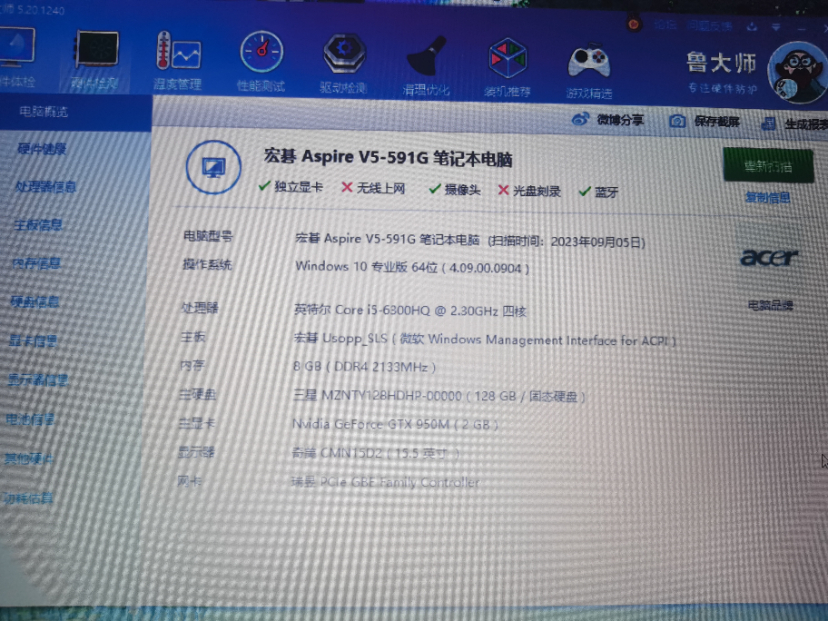
Task: Click the download/update icon in title bar
Action: click(752, 26)
